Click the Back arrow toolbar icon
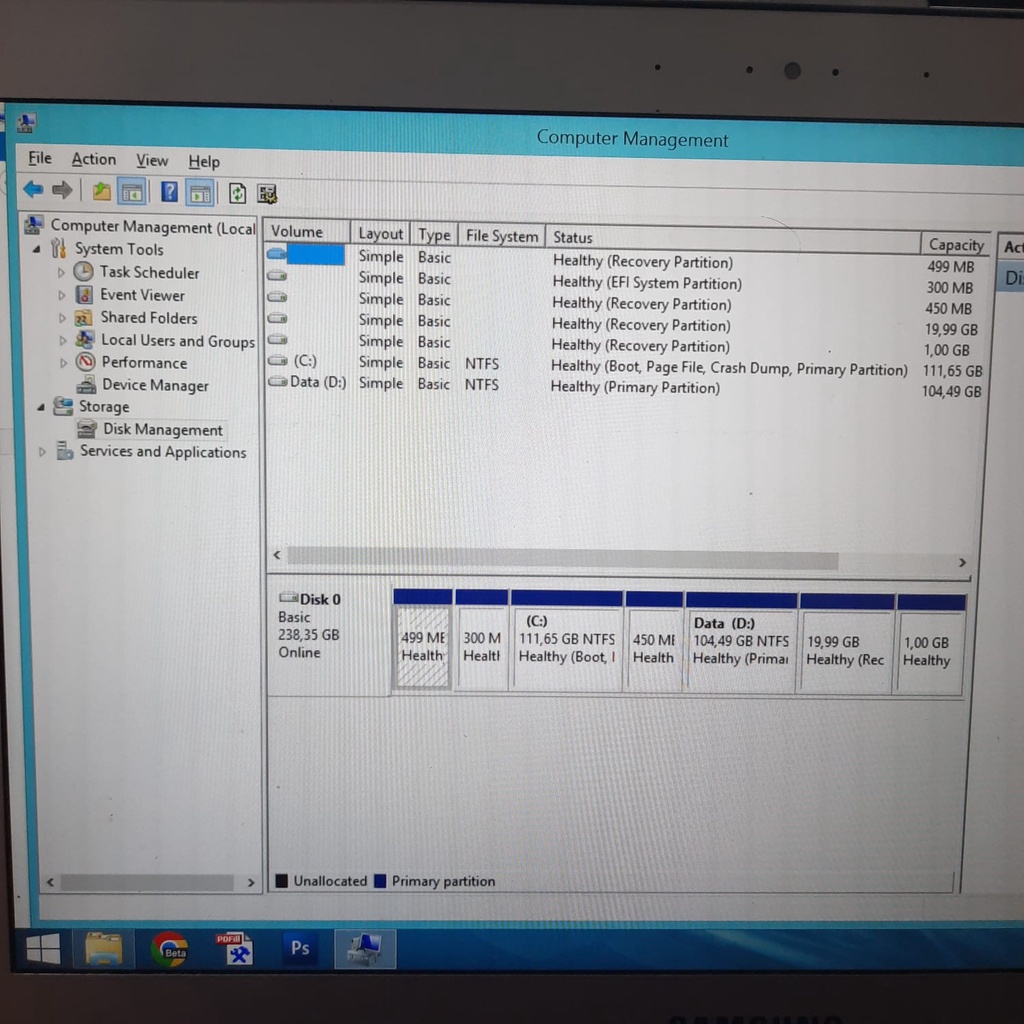The image size is (1024, 1024). tap(33, 189)
